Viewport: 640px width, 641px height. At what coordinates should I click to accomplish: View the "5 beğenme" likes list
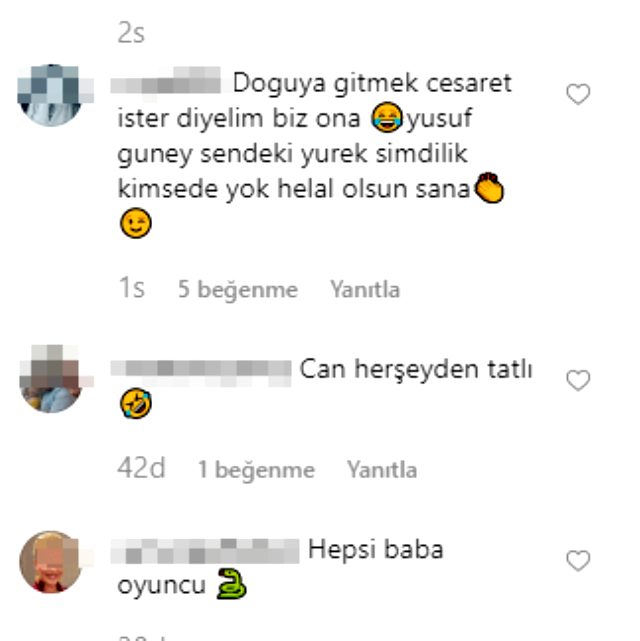point(238,289)
